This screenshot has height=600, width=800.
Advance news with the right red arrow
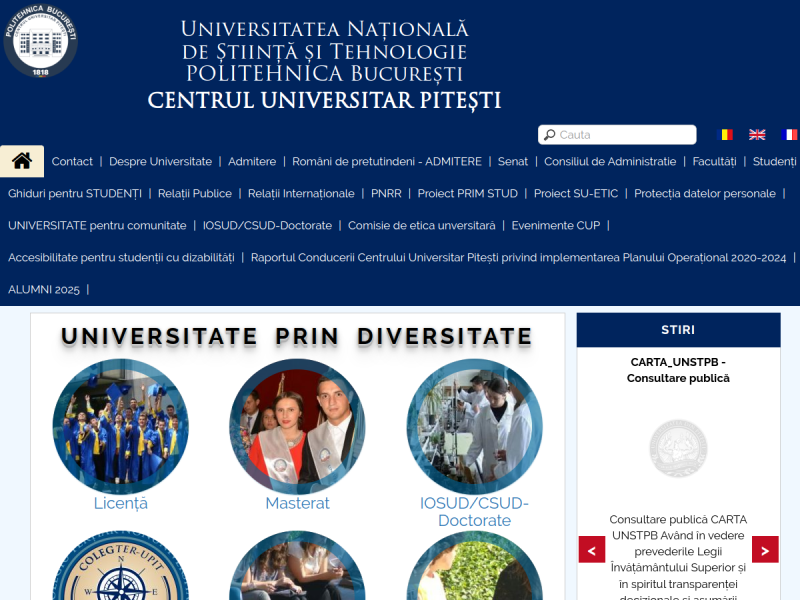[764, 549]
